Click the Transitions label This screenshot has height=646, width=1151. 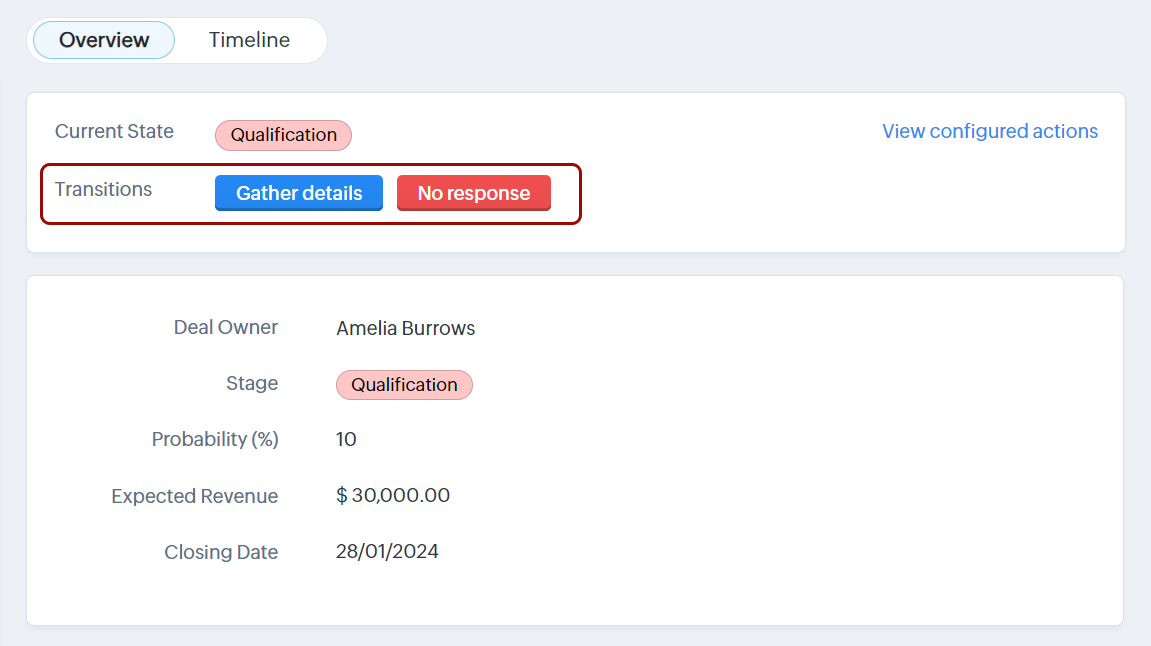pos(103,189)
